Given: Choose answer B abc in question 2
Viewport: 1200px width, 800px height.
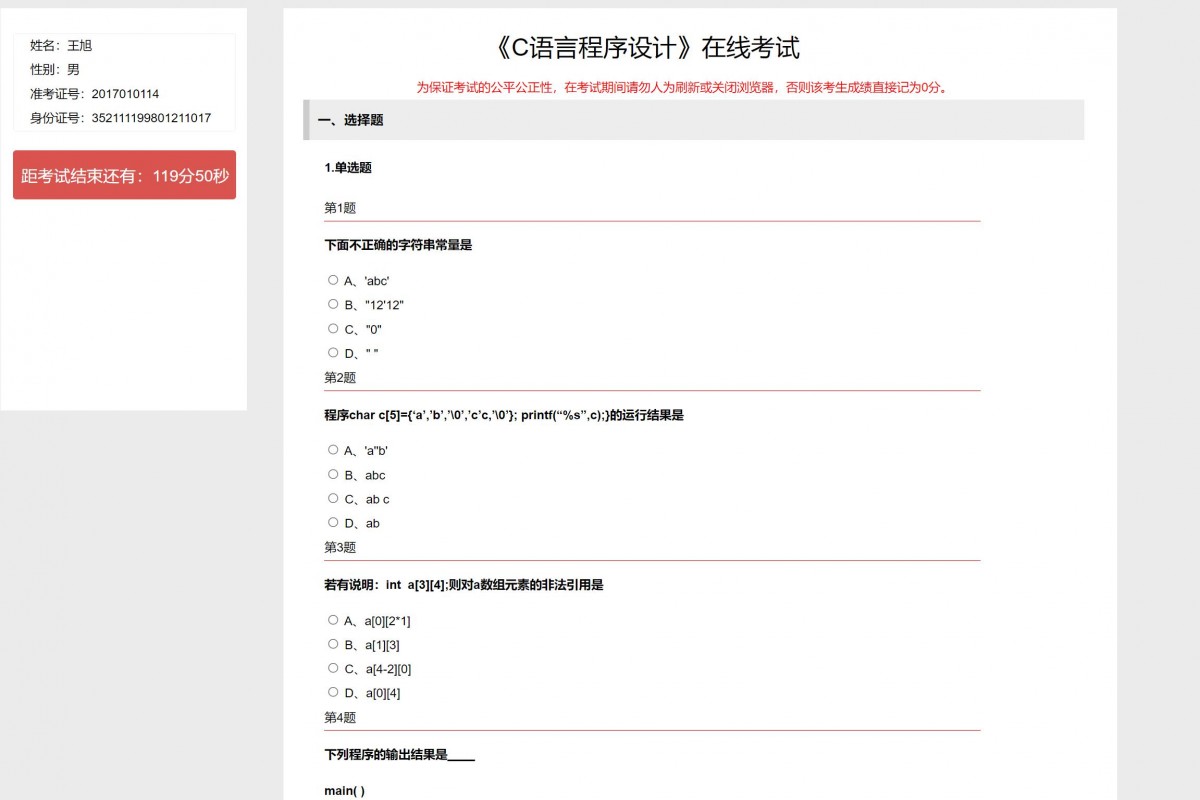Looking at the screenshot, I should click(x=333, y=474).
